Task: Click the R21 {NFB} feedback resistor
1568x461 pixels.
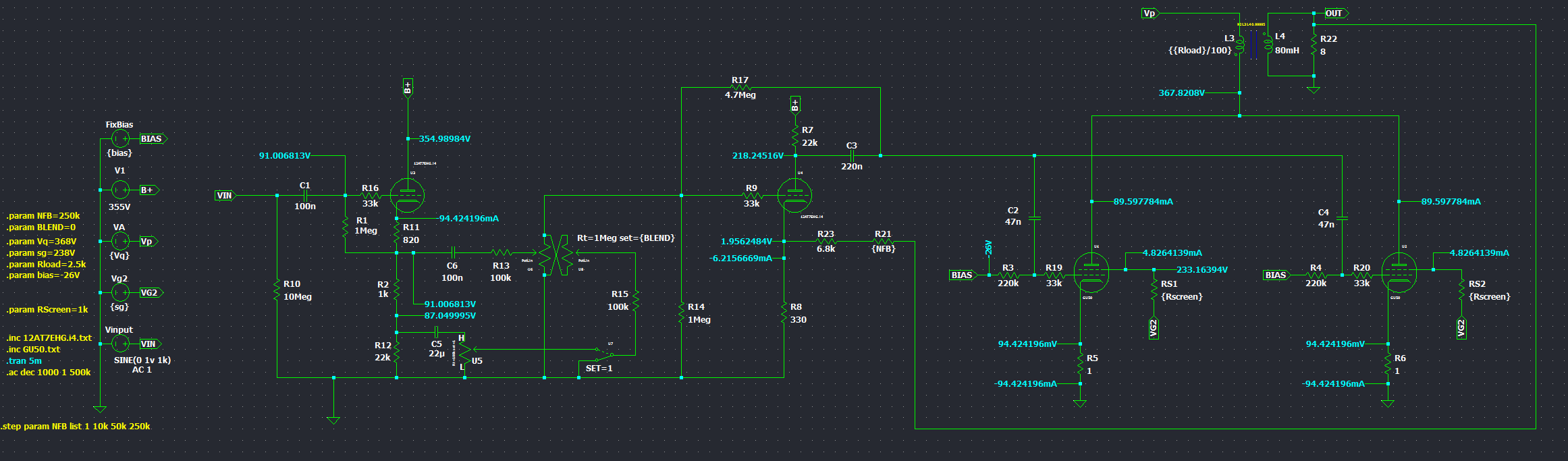Action: [883, 241]
